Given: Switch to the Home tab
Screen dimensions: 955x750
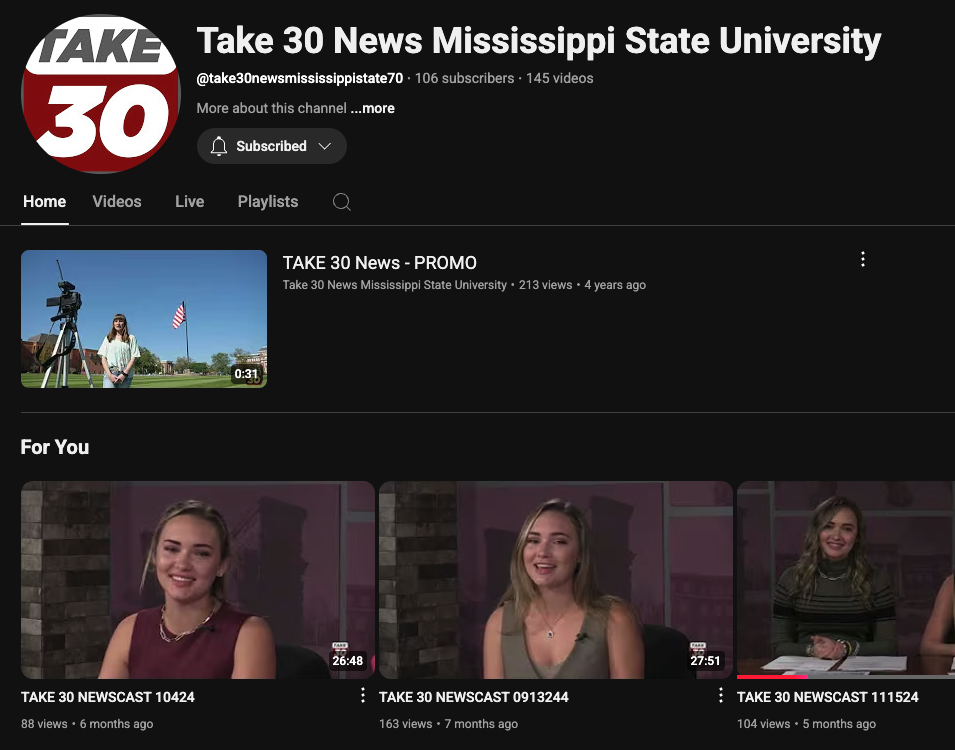Looking at the screenshot, I should pyautogui.click(x=44, y=202).
